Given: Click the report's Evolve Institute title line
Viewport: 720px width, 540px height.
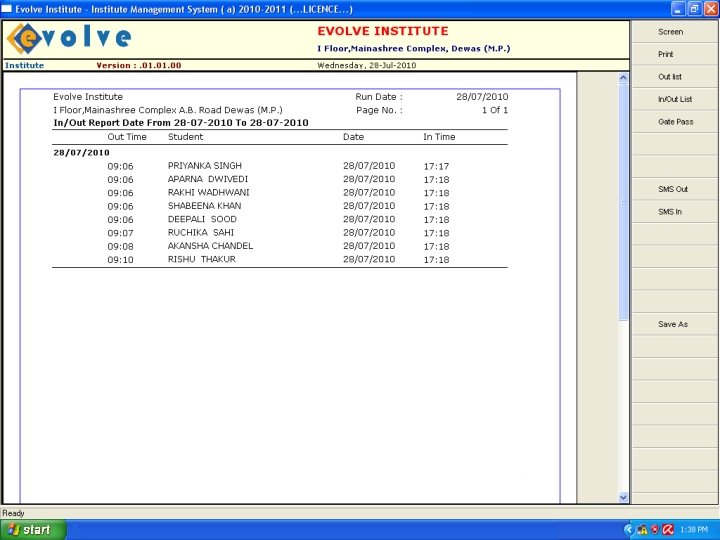Looking at the screenshot, I should click(88, 97).
